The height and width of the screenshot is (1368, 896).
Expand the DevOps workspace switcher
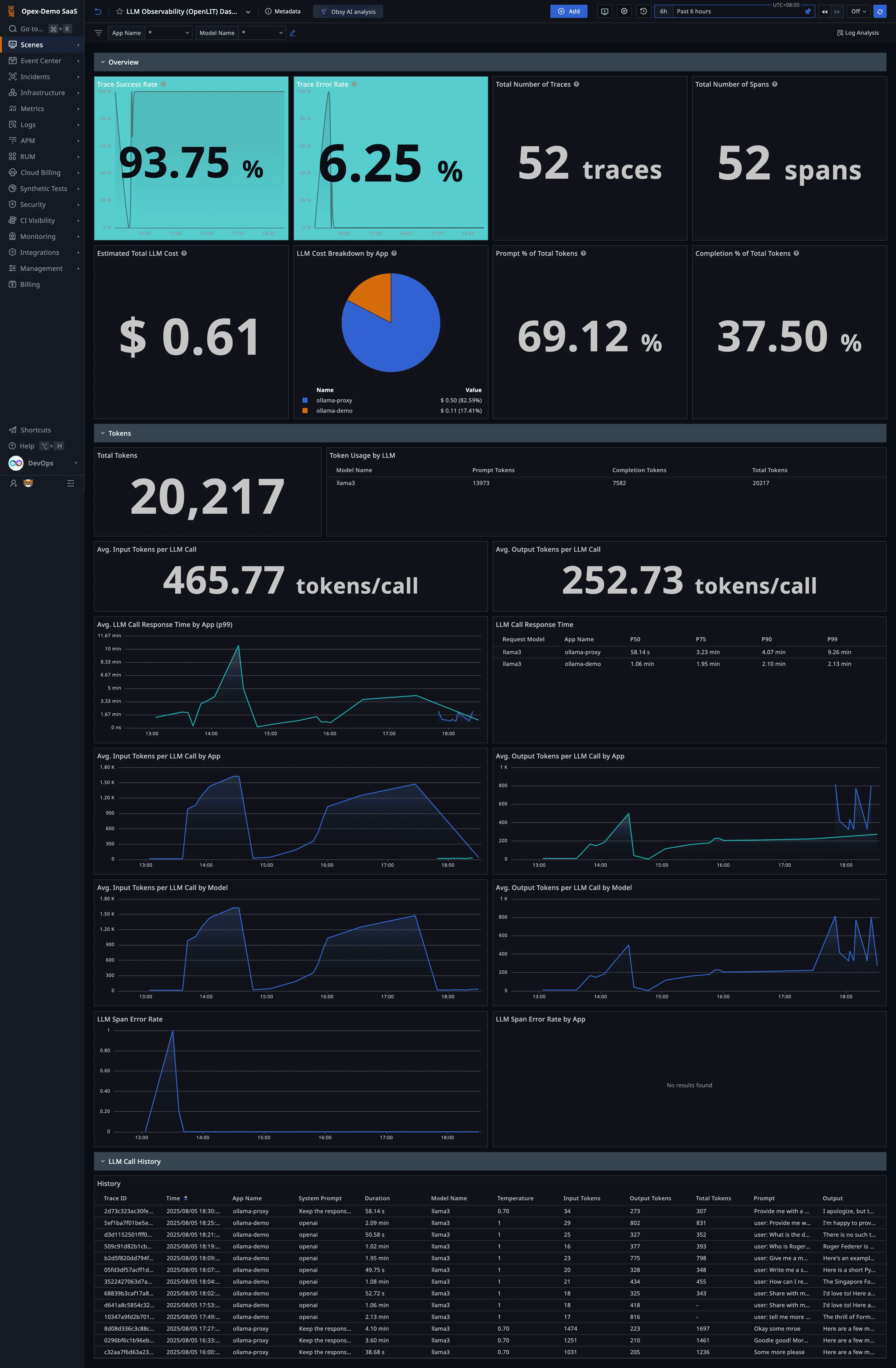pyautogui.click(x=42, y=463)
